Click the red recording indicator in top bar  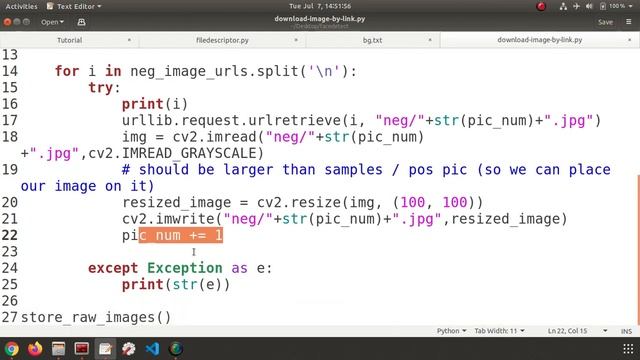pos(541,6)
